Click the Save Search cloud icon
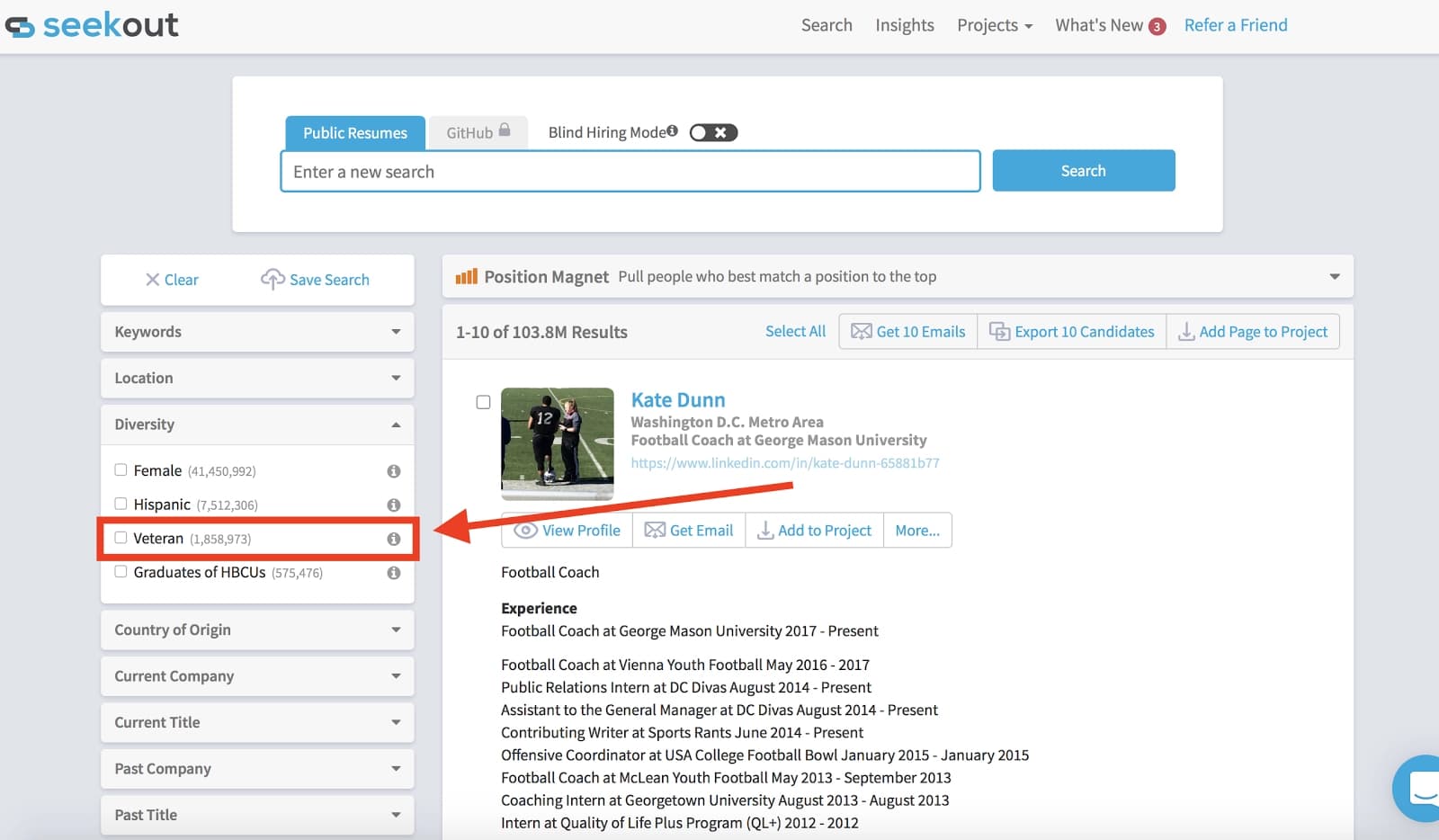 [x=273, y=279]
